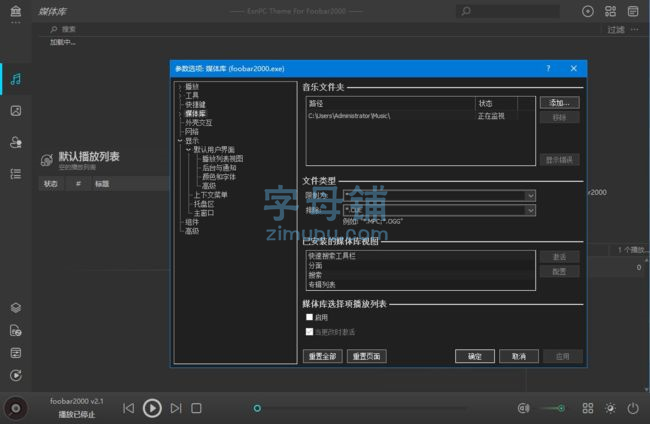Click the power icon in playback bar
The height and width of the screenshot is (424, 650).
click(633, 408)
